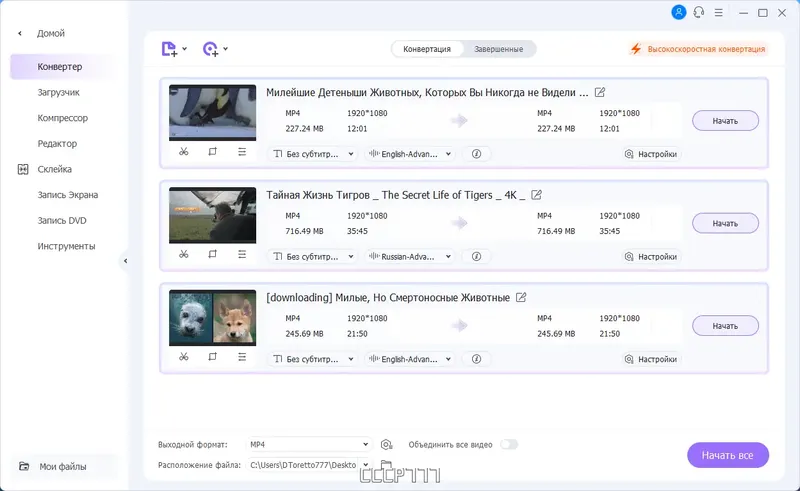
Task: Select Конвертер in sidebar
Action: (x=62, y=66)
